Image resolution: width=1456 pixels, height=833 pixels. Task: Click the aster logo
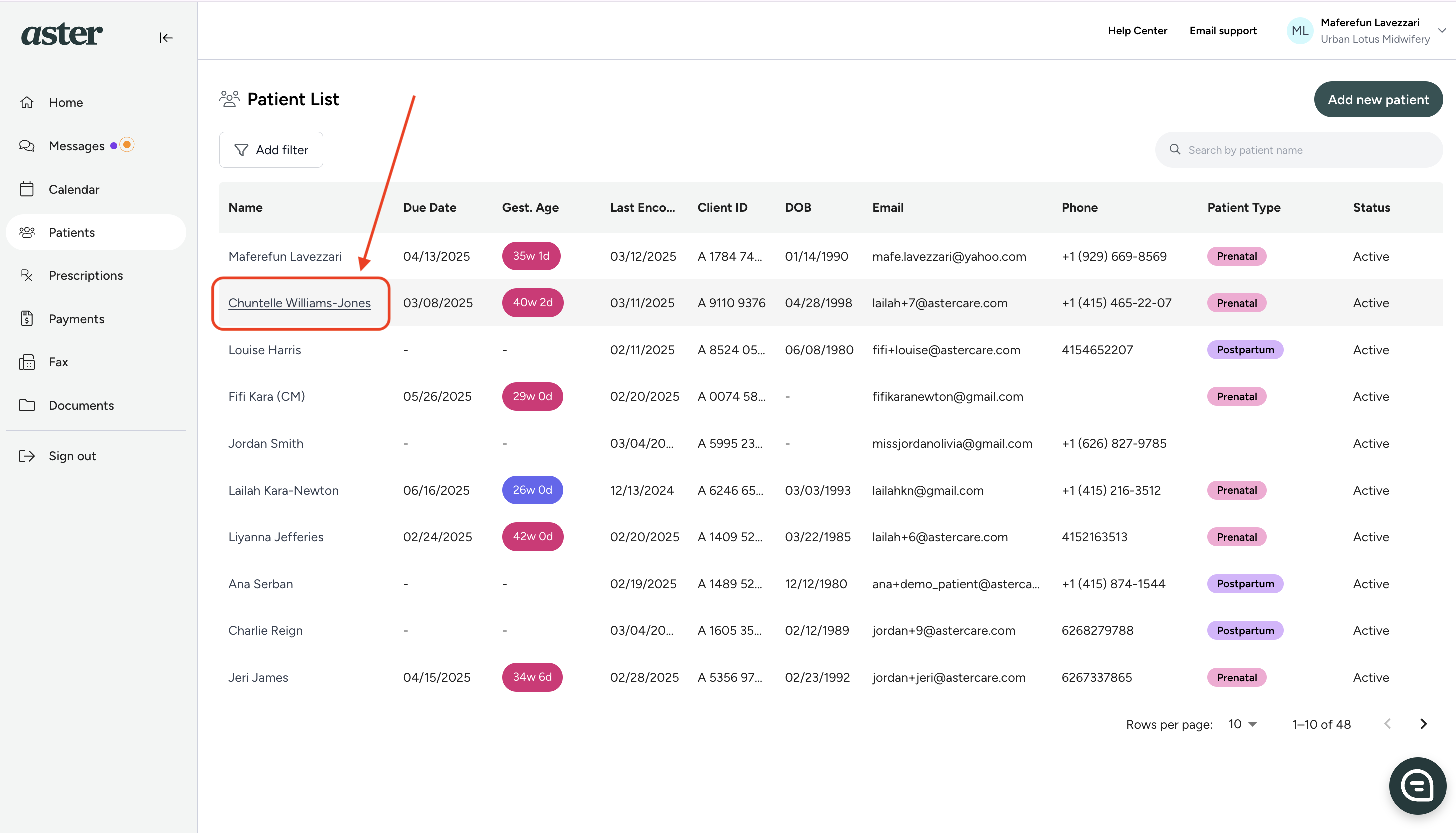point(62,34)
